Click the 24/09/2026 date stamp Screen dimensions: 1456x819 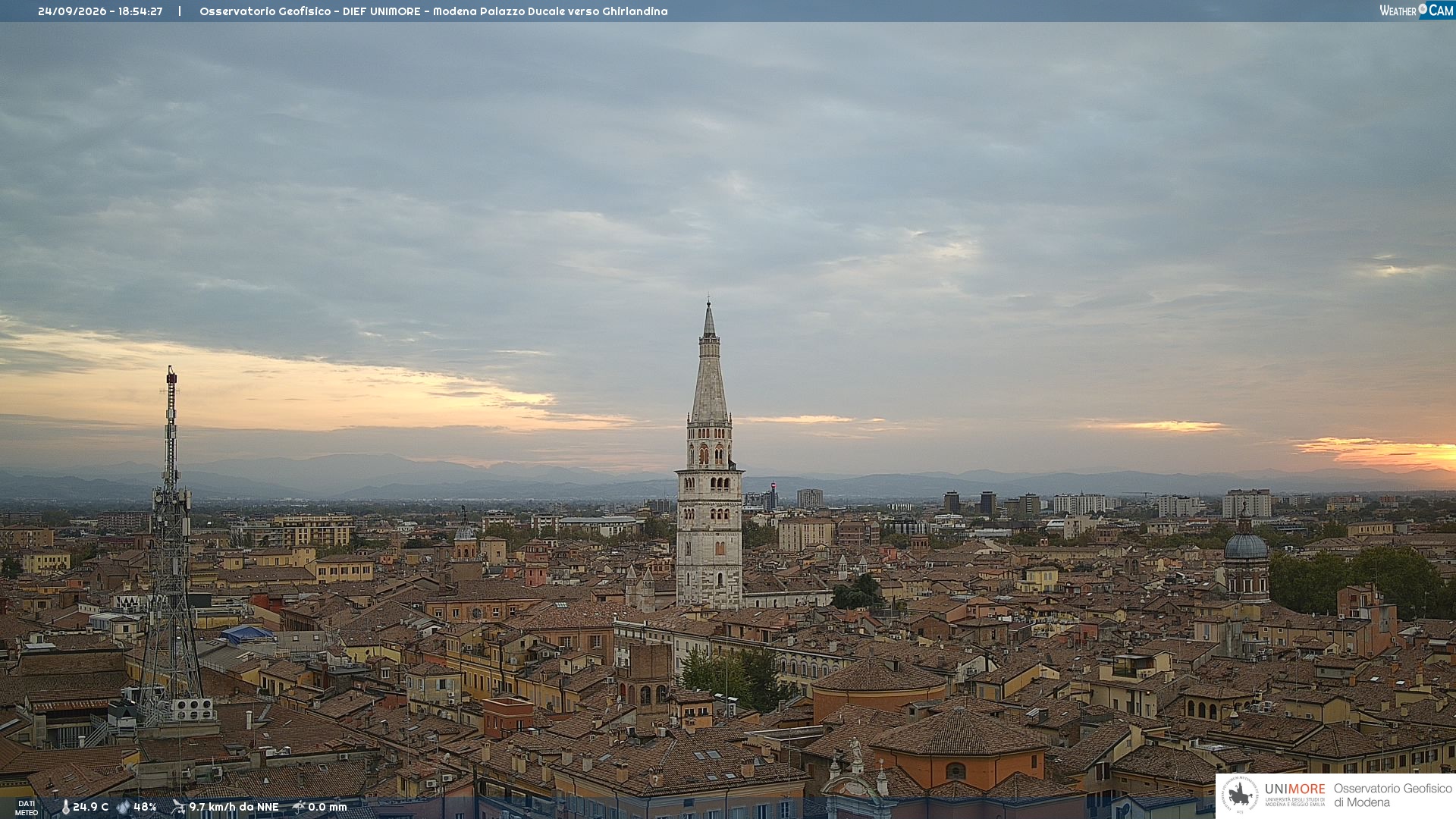click(72, 11)
